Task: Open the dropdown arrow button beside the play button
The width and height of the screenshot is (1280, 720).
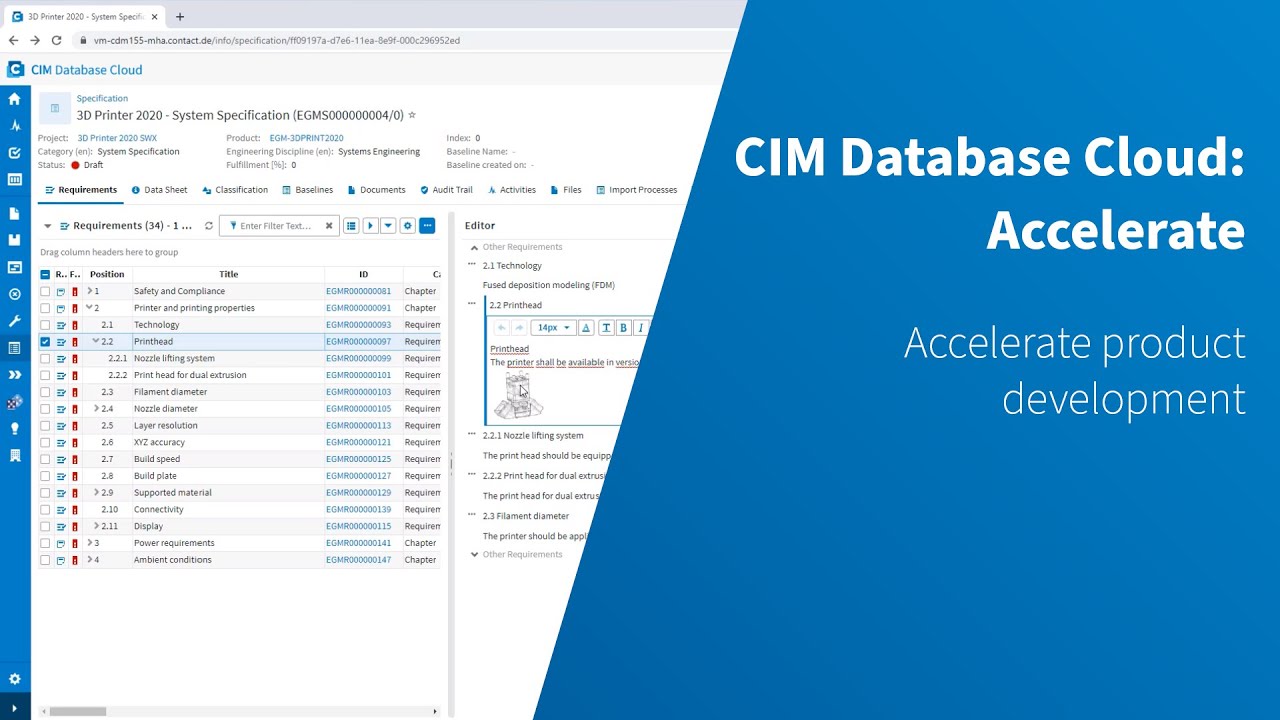Action: point(388,226)
